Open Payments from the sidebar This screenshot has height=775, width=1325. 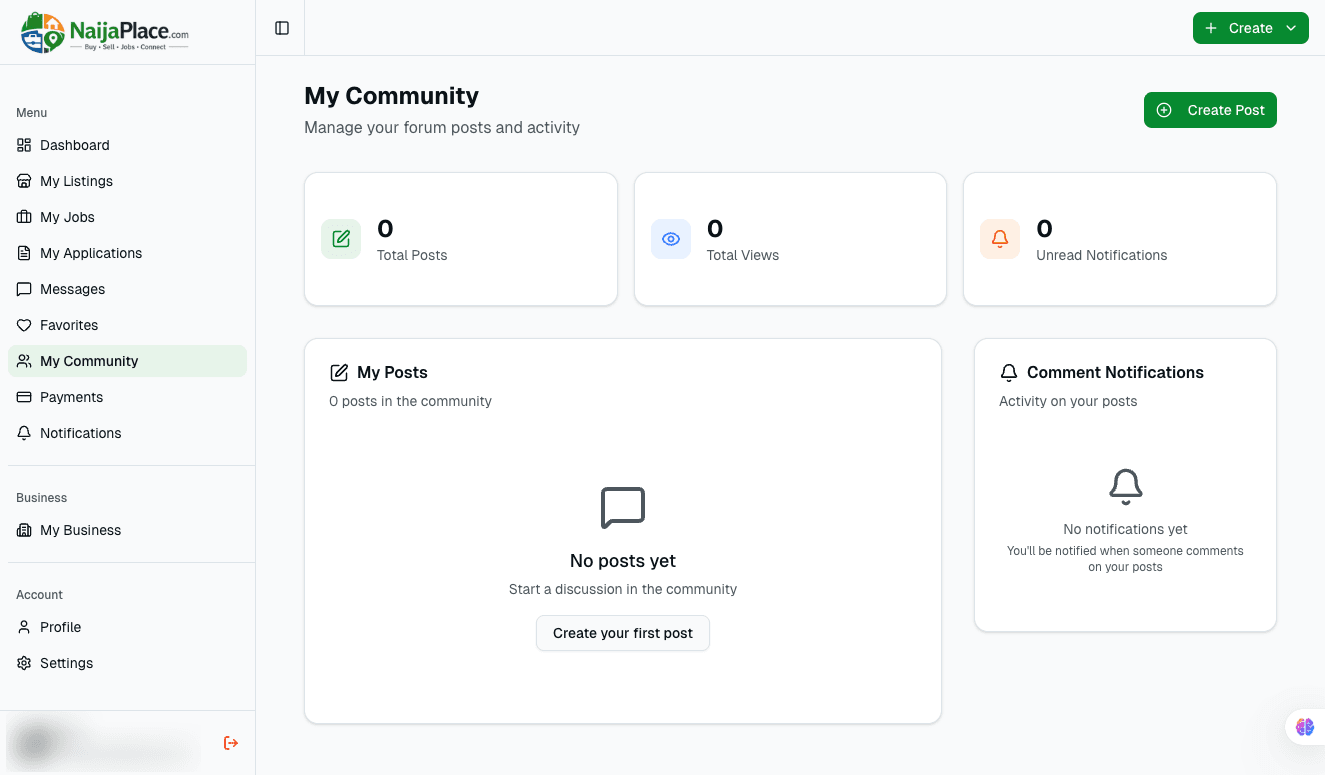pos(71,397)
